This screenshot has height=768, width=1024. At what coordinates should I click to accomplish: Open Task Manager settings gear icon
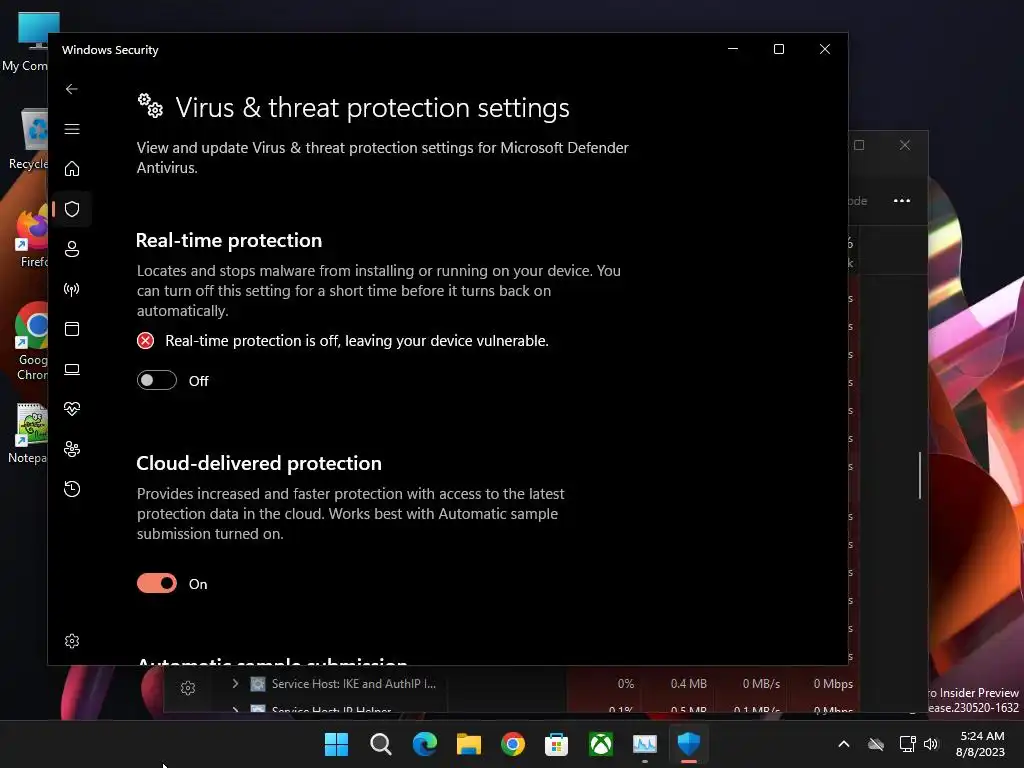[188, 688]
